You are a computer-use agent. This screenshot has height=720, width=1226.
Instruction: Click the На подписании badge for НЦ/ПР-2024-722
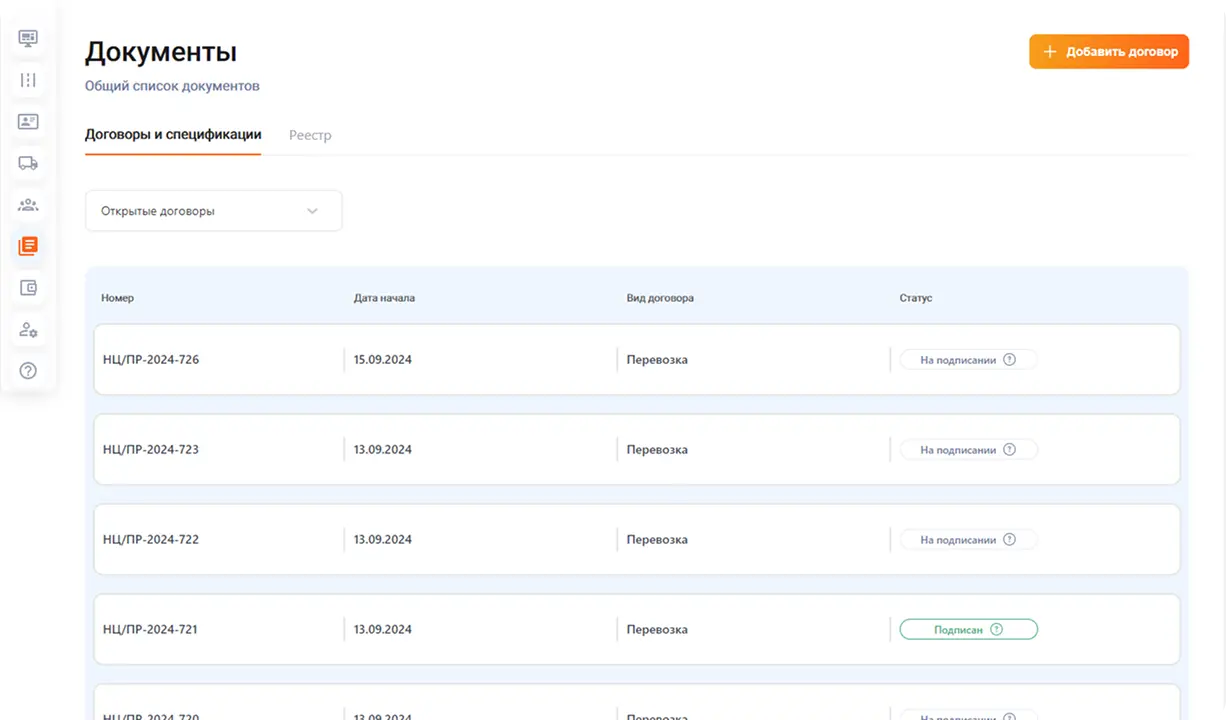(x=958, y=540)
